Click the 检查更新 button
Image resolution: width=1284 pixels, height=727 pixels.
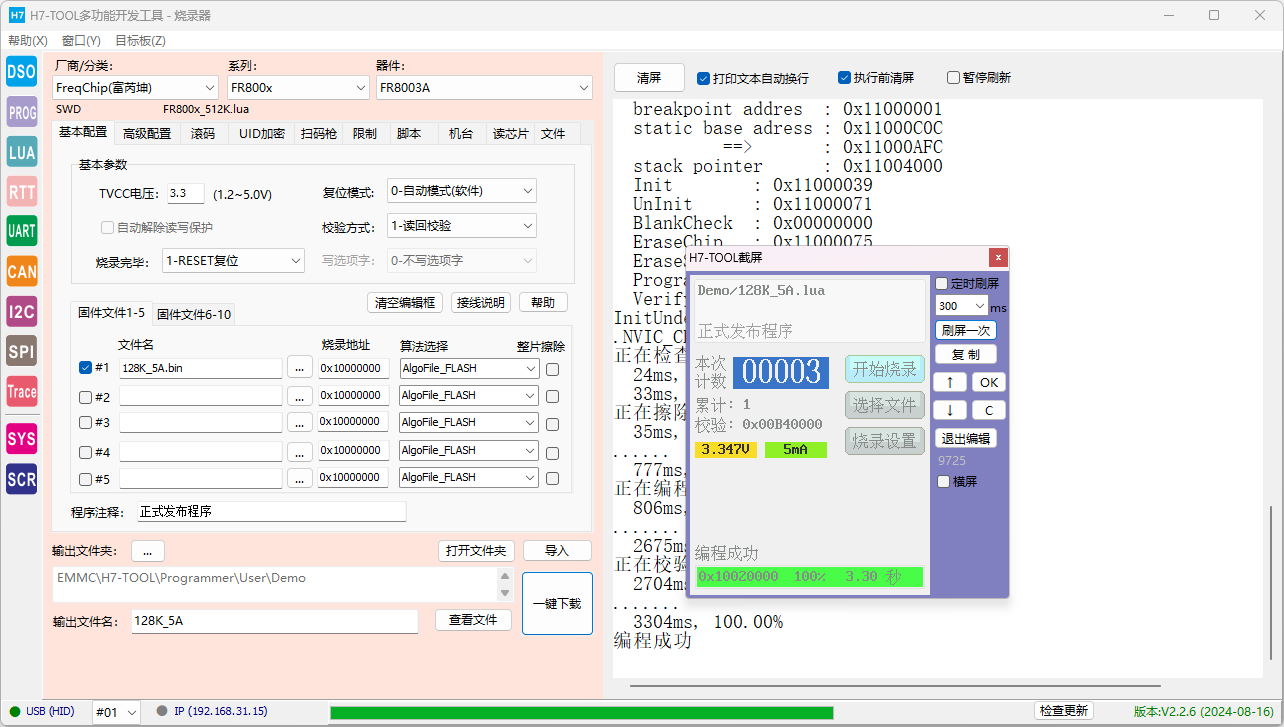pos(1063,711)
